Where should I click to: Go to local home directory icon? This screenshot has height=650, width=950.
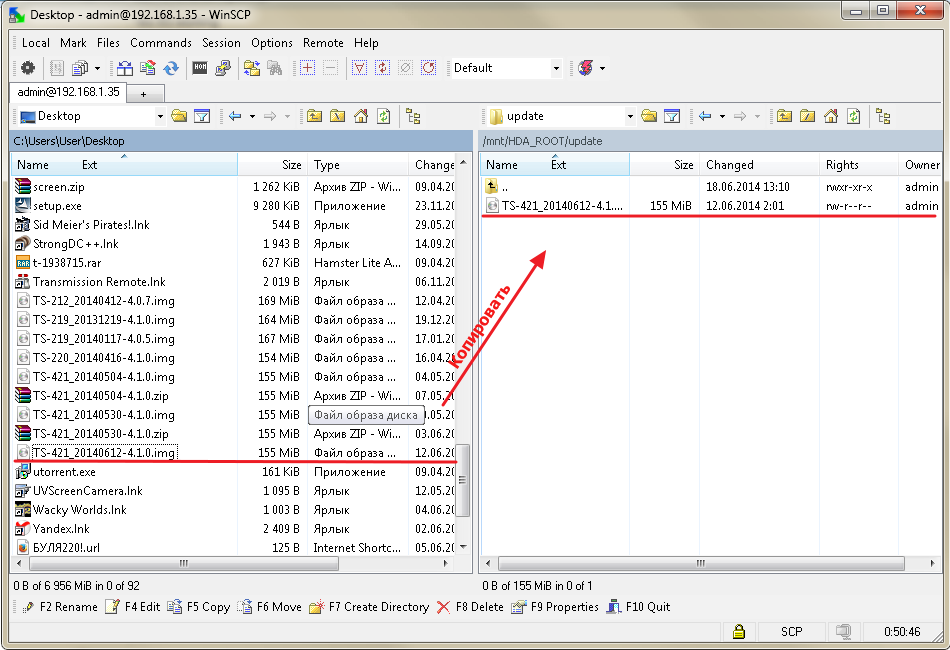click(x=360, y=116)
